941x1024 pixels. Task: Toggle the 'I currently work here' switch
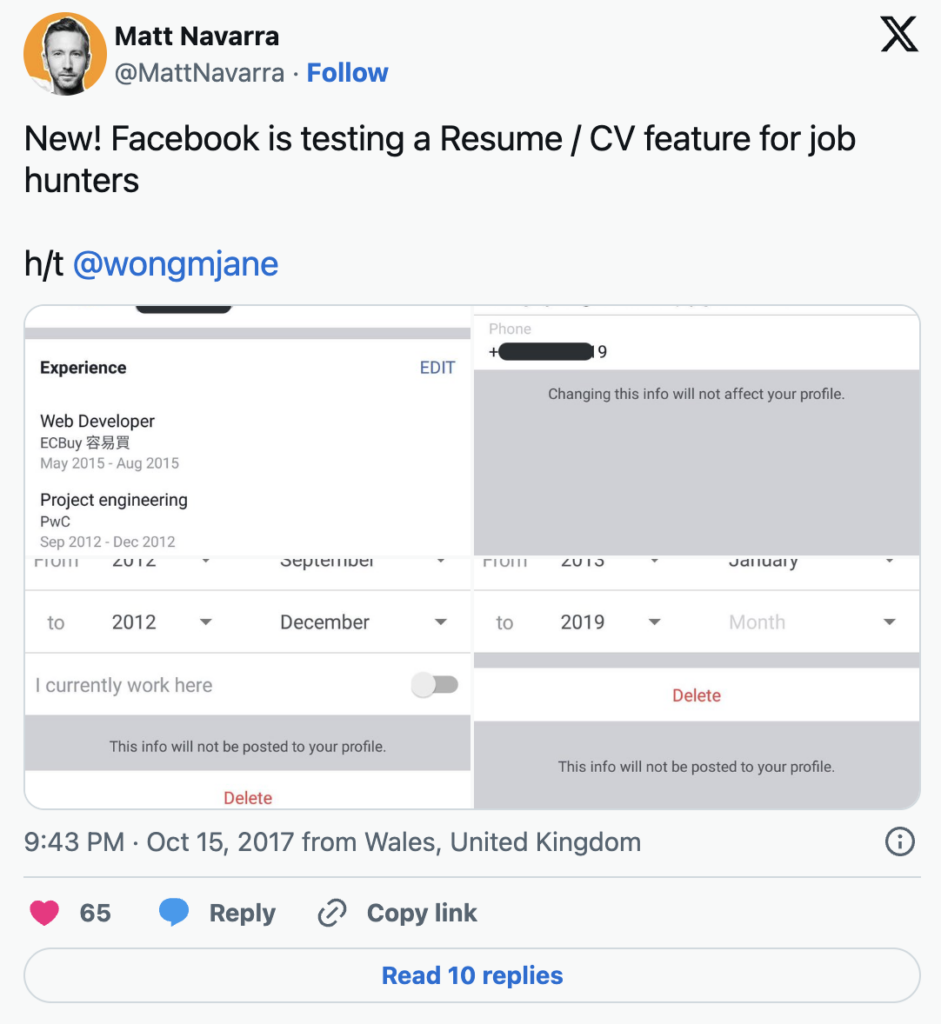(x=435, y=685)
